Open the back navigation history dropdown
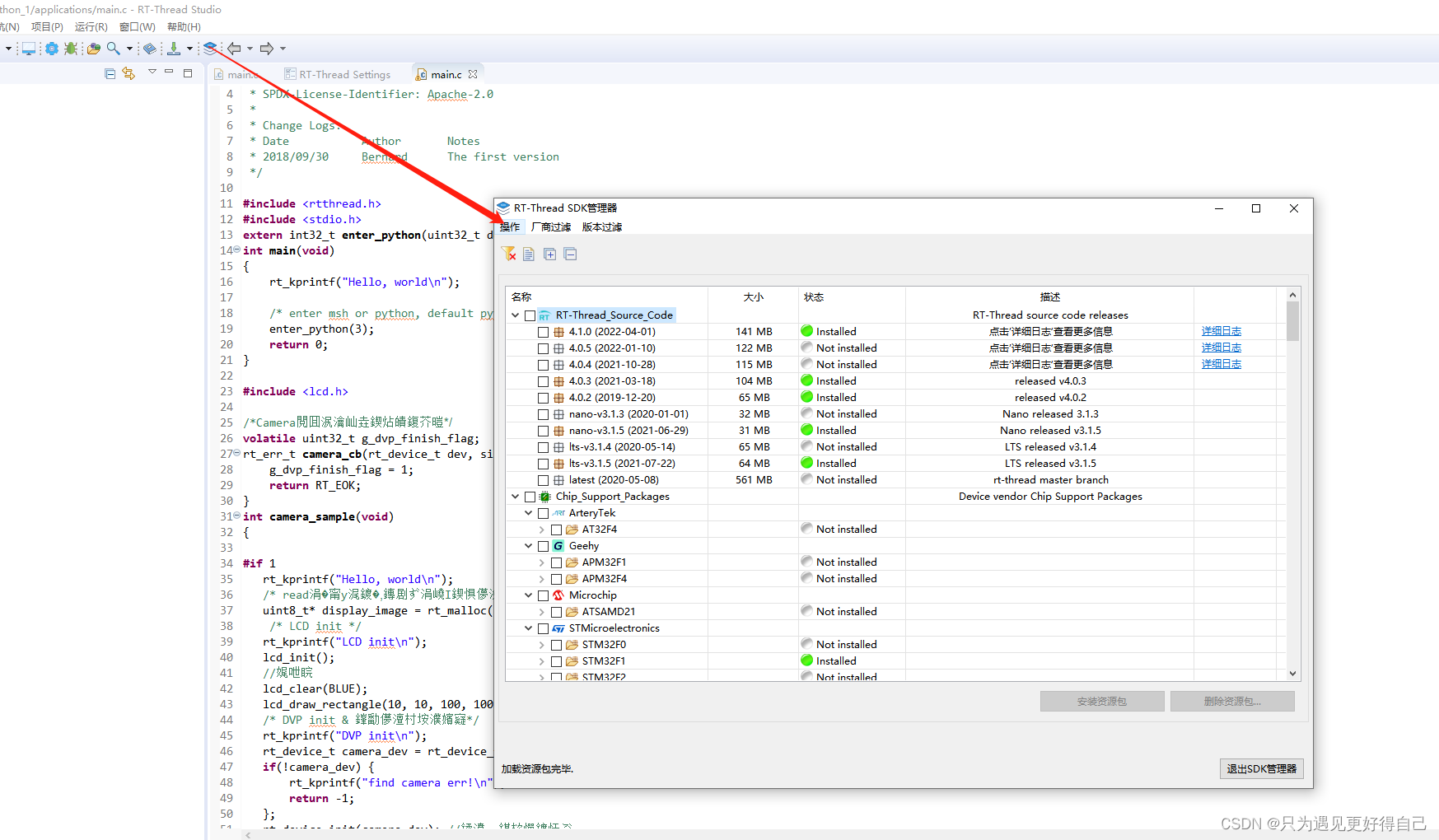 tap(250, 49)
